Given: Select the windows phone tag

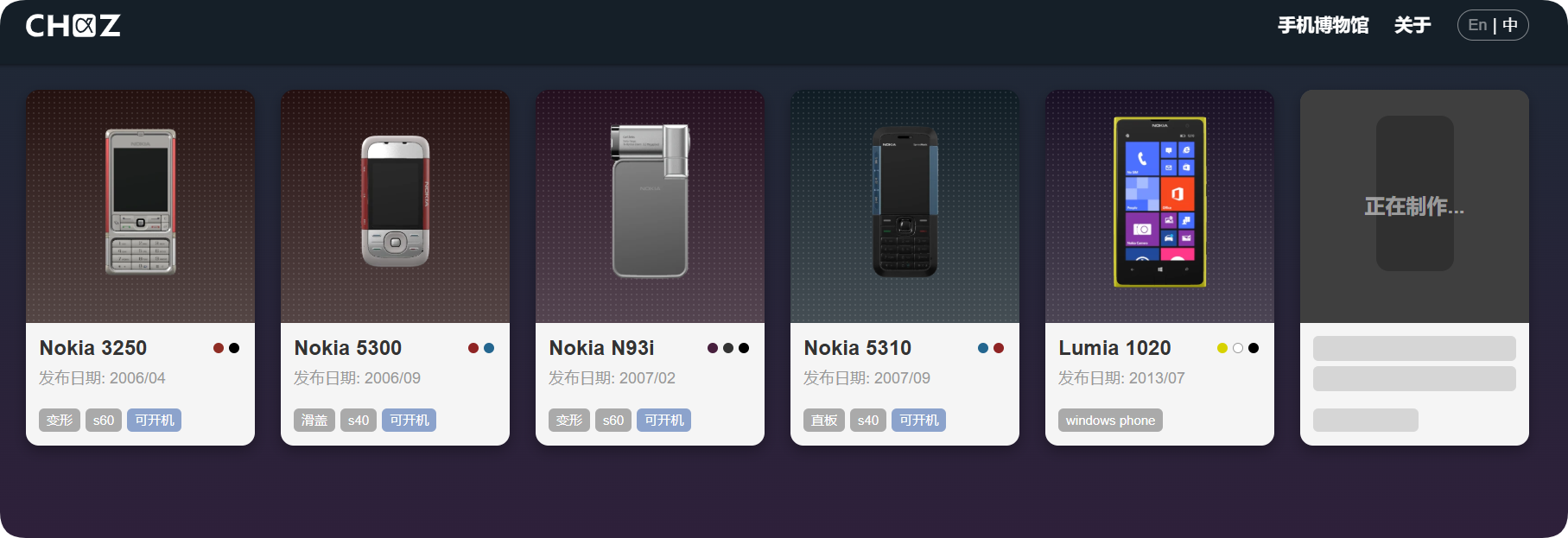Looking at the screenshot, I should (1110, 421).
